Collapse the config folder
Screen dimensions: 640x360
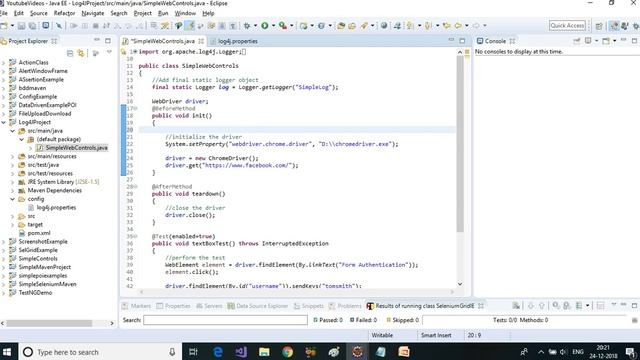(x=13, y=199)
